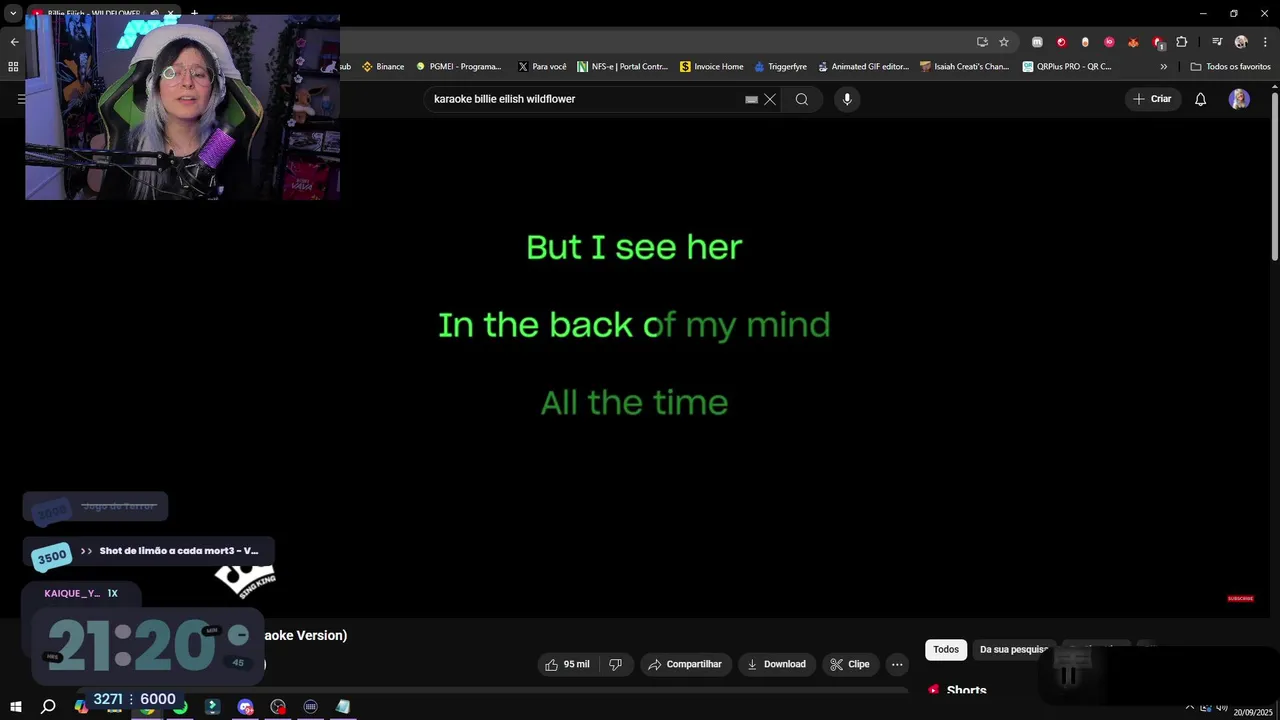Open the volume tray icon
Viewport: 1280px width, 720px height.
[x=1222, y=707]
